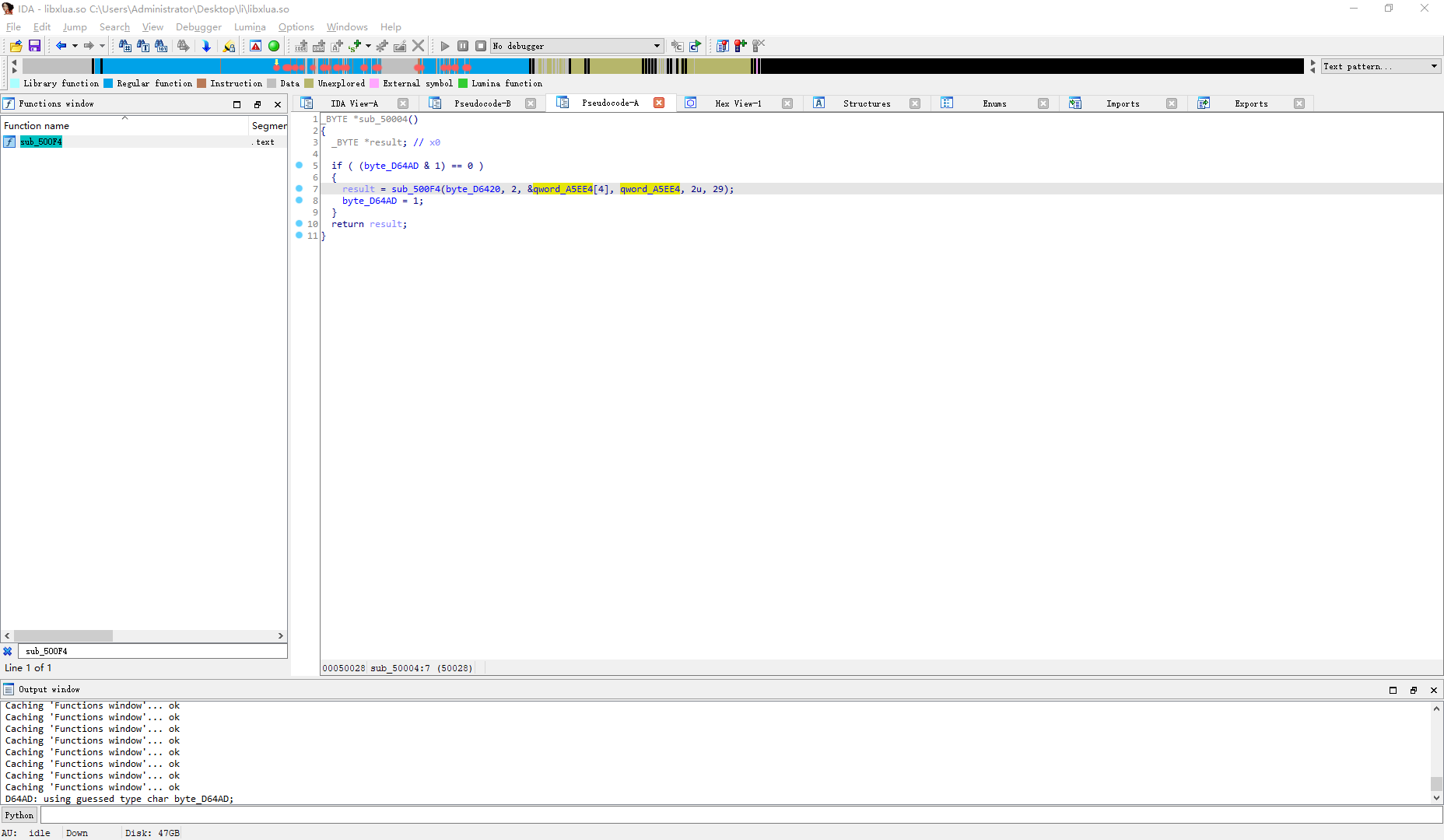Open the No debugger dropdown
The image size is (1444, 840).
coord(657,46)
